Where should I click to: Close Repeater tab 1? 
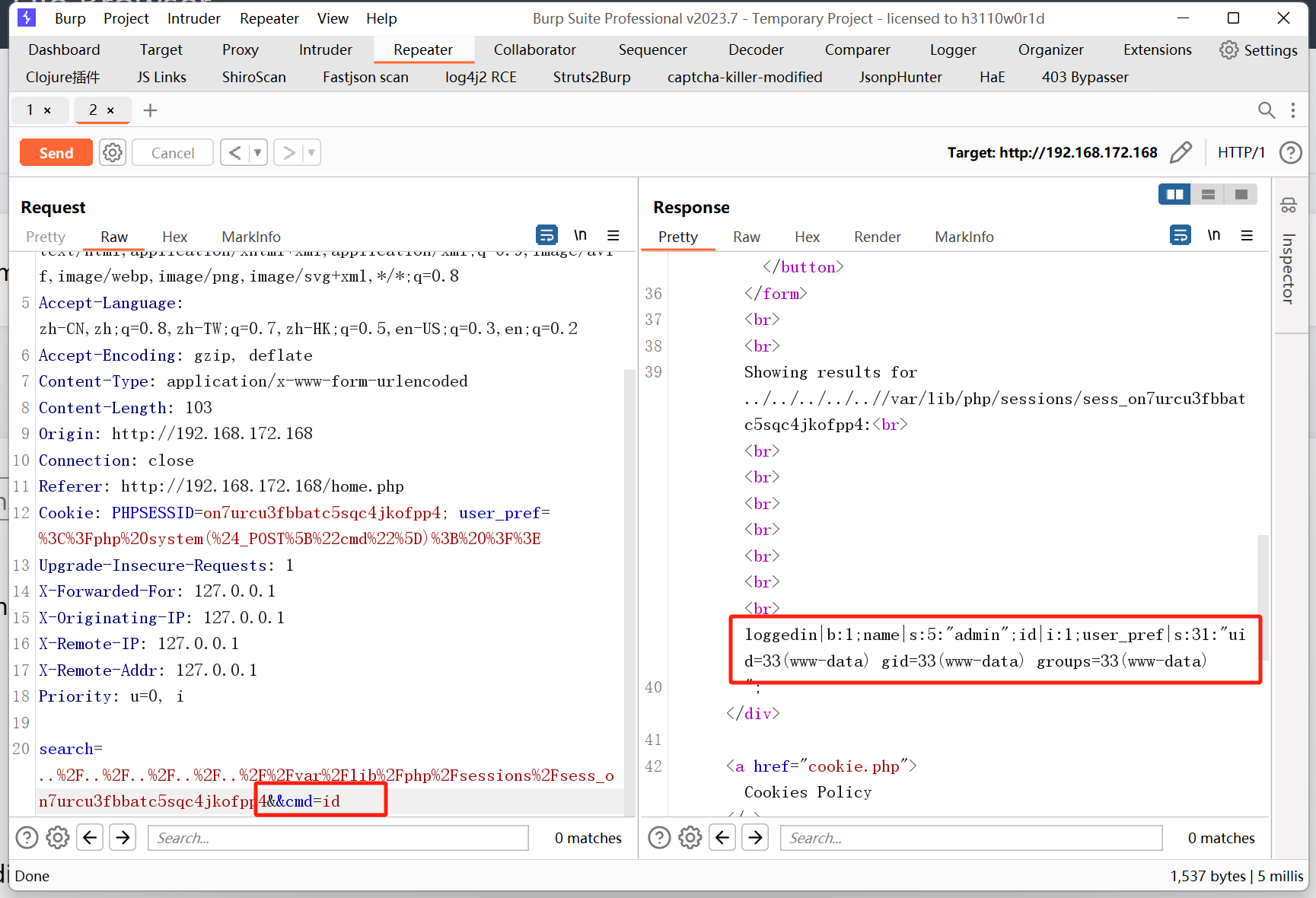(x=47, y=110)
